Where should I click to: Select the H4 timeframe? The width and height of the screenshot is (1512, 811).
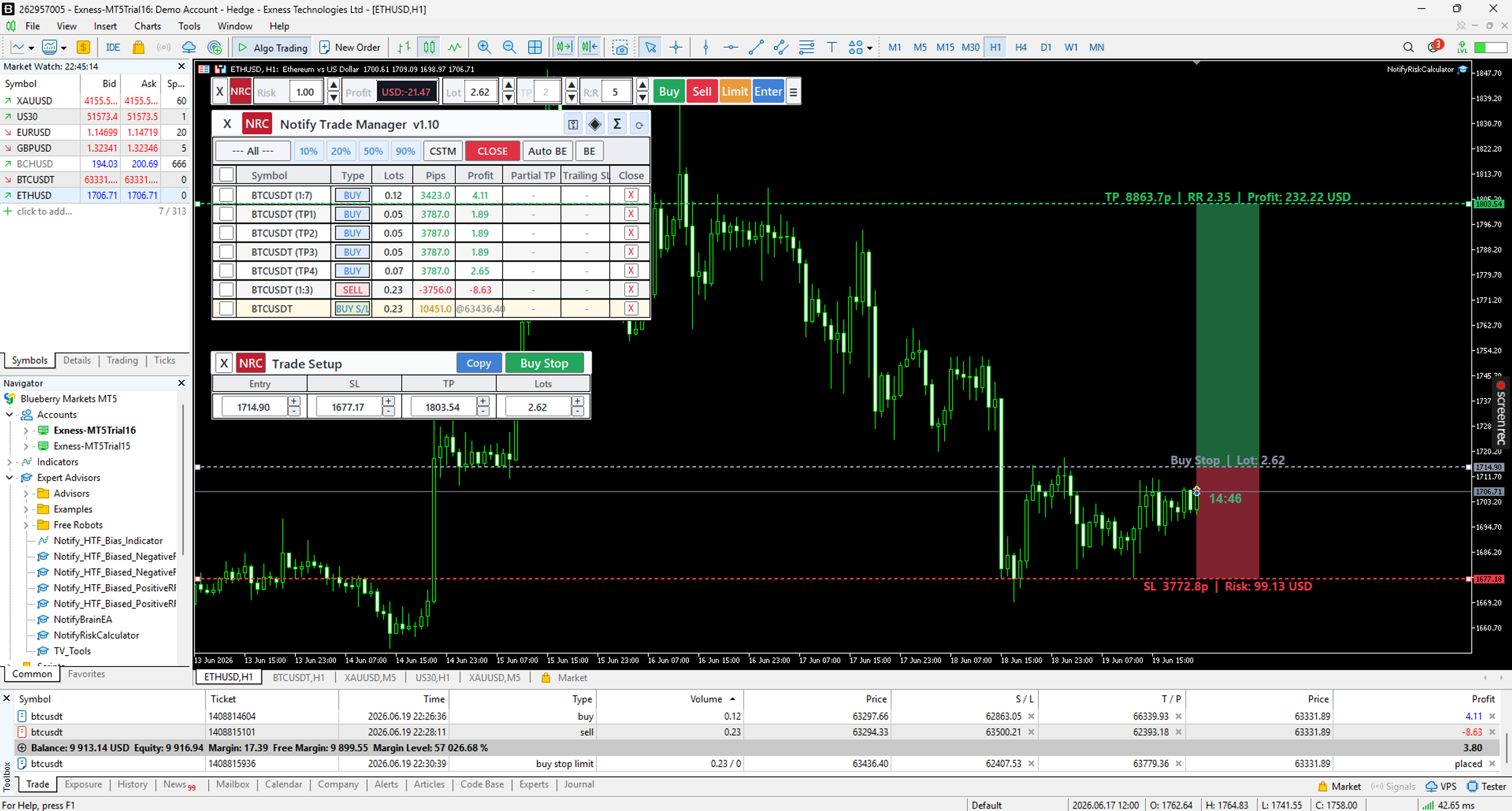tap(1021, 47)
